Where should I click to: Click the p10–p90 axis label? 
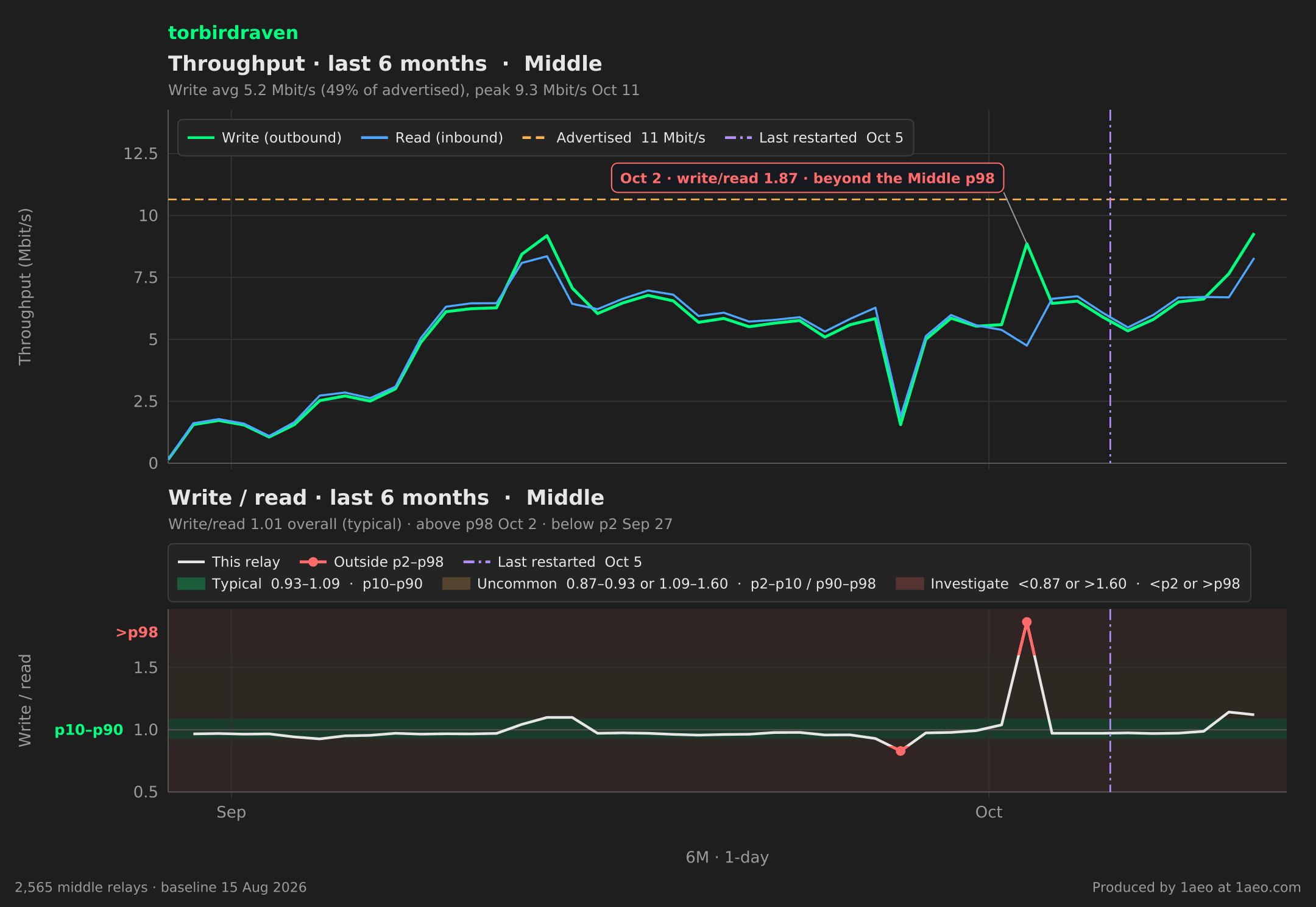click(89, 730)
